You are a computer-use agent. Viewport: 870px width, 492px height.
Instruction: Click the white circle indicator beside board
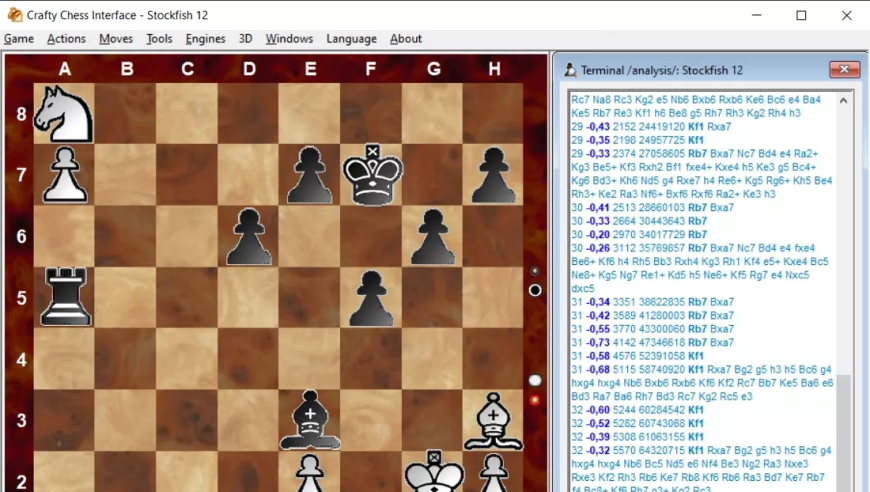(x=535, y=381)
